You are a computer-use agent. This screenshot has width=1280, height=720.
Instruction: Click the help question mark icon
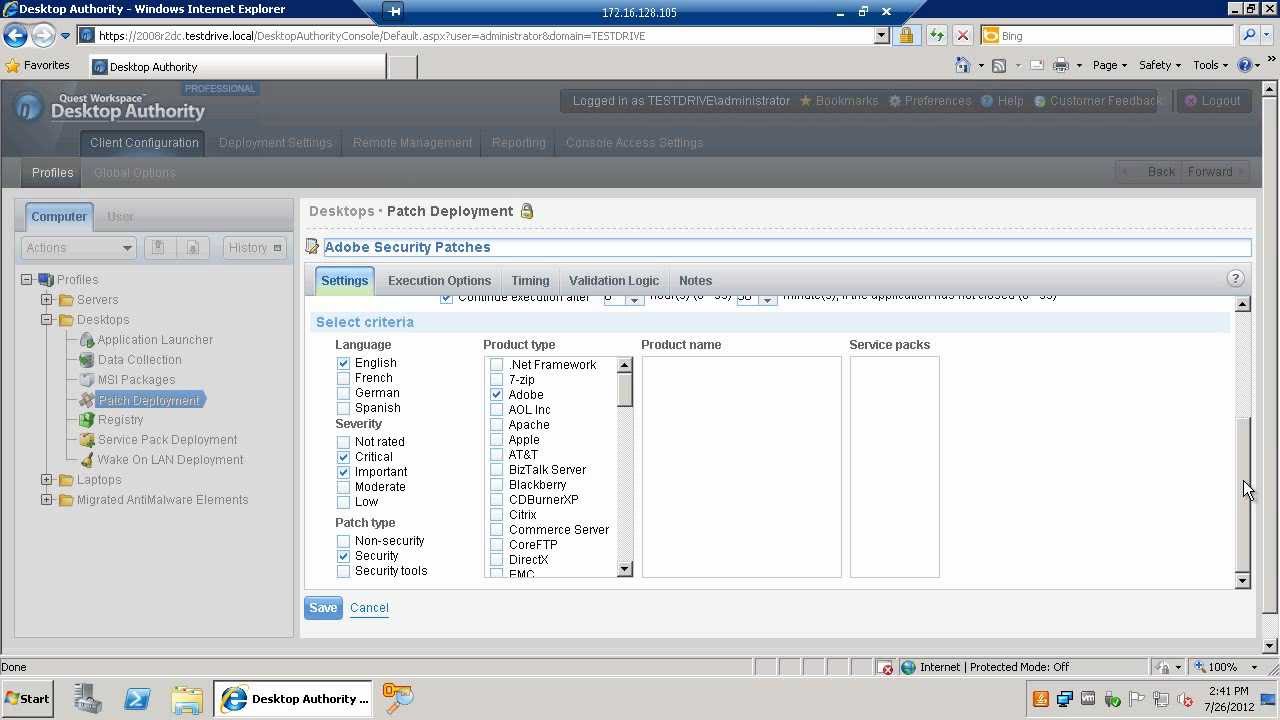(x=1235, y=279)
